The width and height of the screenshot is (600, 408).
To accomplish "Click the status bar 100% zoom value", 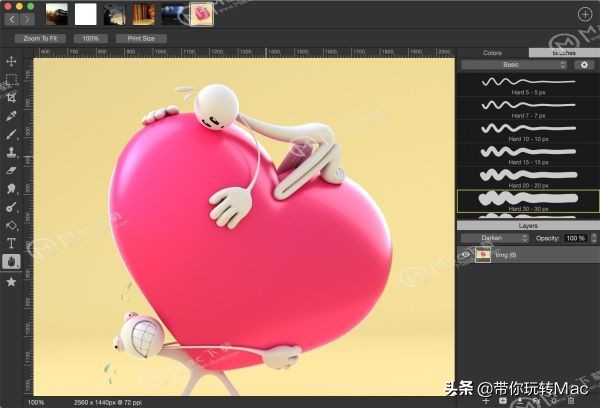I will pyautogui.click(x=36, y=402).
